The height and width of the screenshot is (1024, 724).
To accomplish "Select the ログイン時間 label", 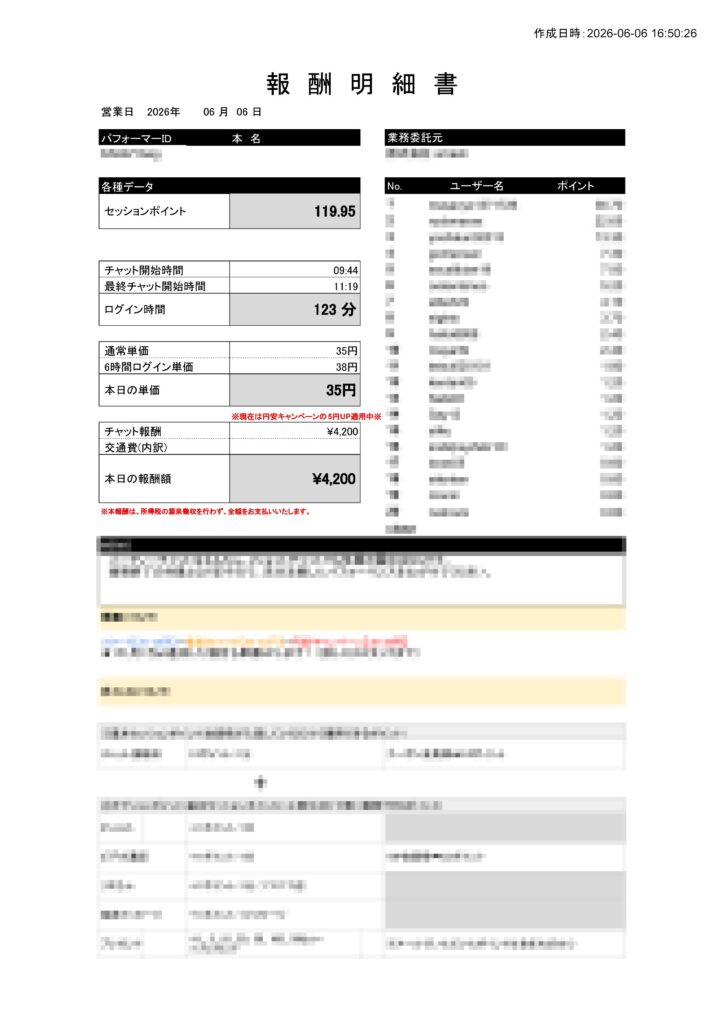I will 134,310.
